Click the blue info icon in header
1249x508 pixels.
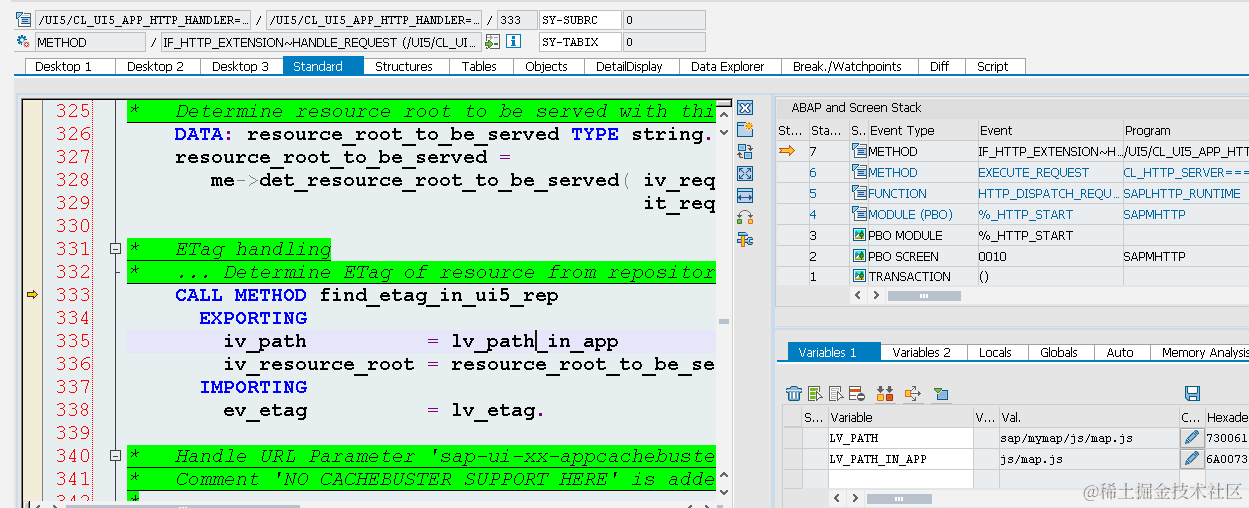point(514,42)
